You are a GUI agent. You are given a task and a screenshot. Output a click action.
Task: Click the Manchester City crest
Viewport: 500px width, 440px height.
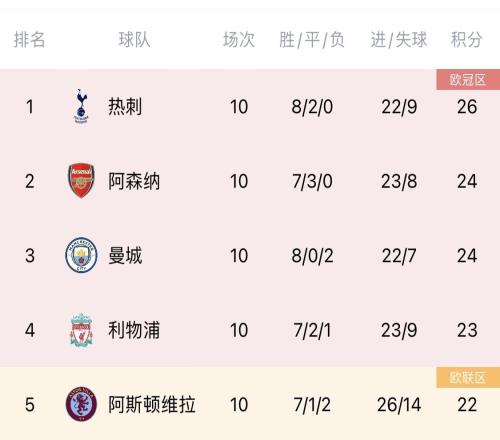point(81,255)
